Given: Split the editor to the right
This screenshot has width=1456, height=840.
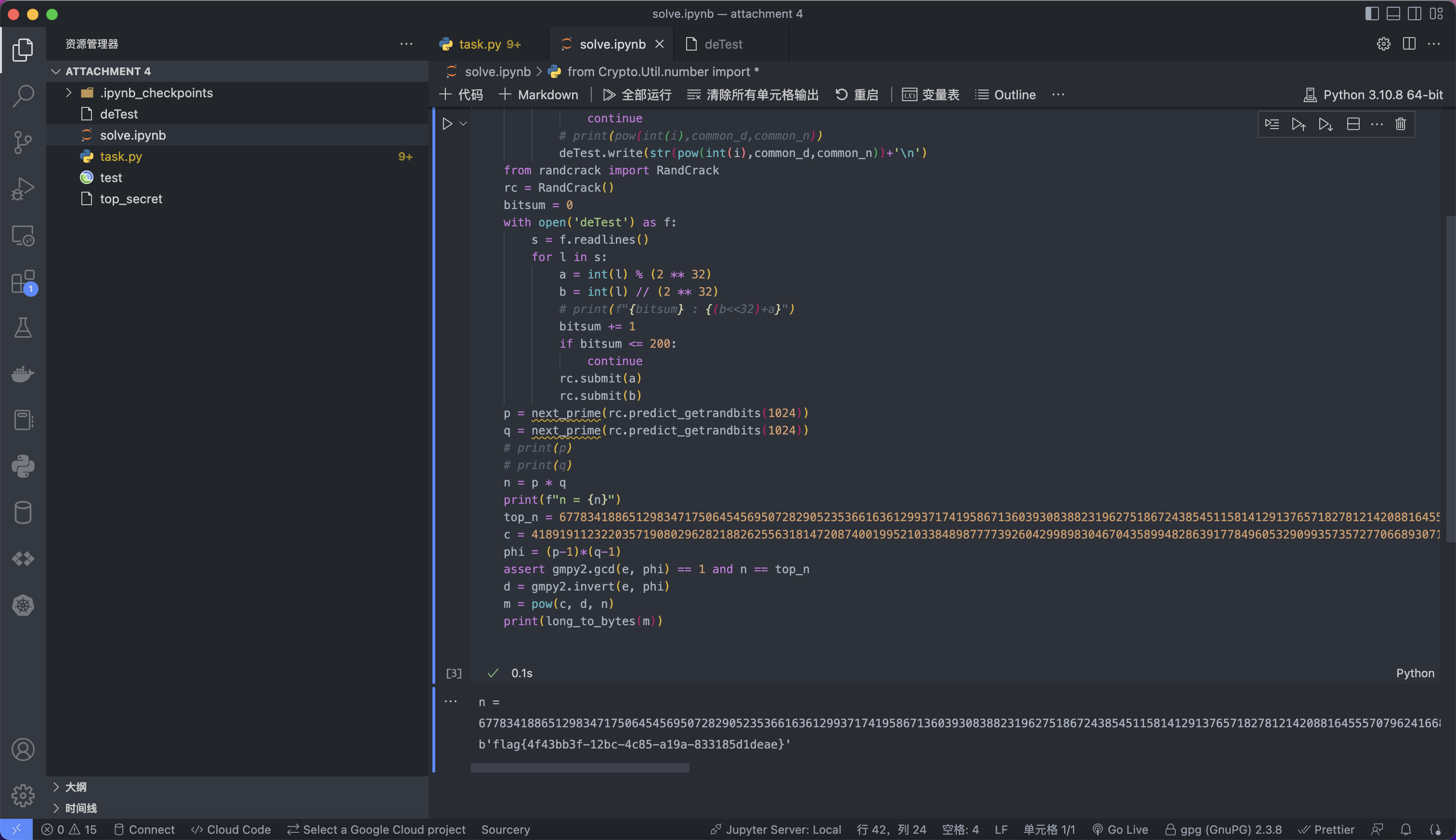Looking at the screenshot, I should (1409, 44).
